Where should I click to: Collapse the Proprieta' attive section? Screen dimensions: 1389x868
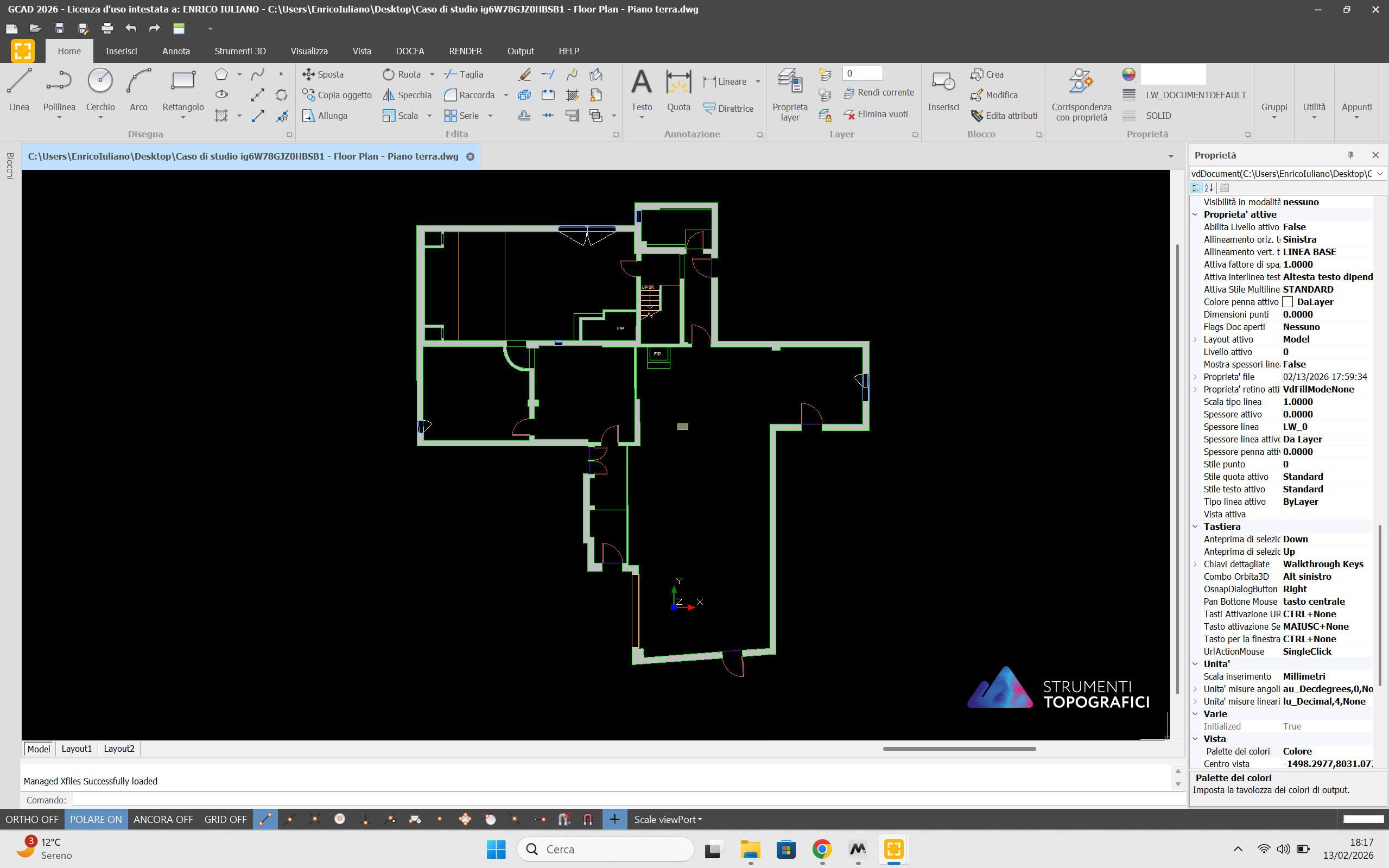tap(1196, 214)
